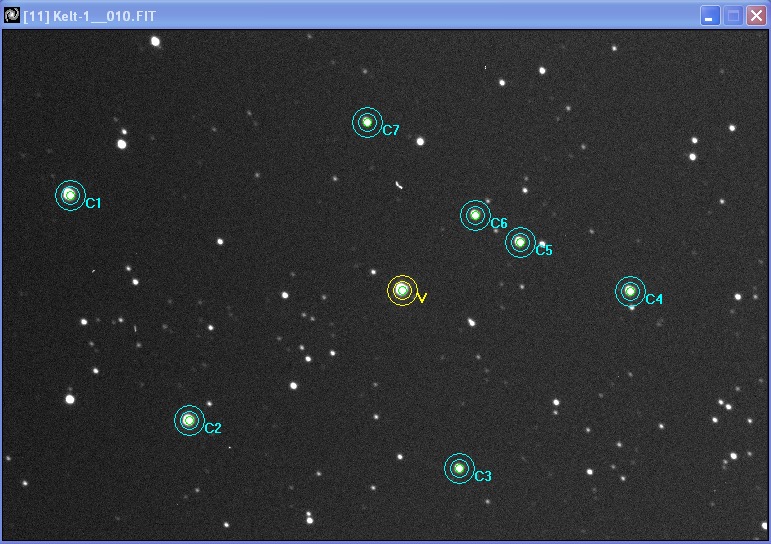
Task: Click the cyan C3 text label
Action: 483,476
